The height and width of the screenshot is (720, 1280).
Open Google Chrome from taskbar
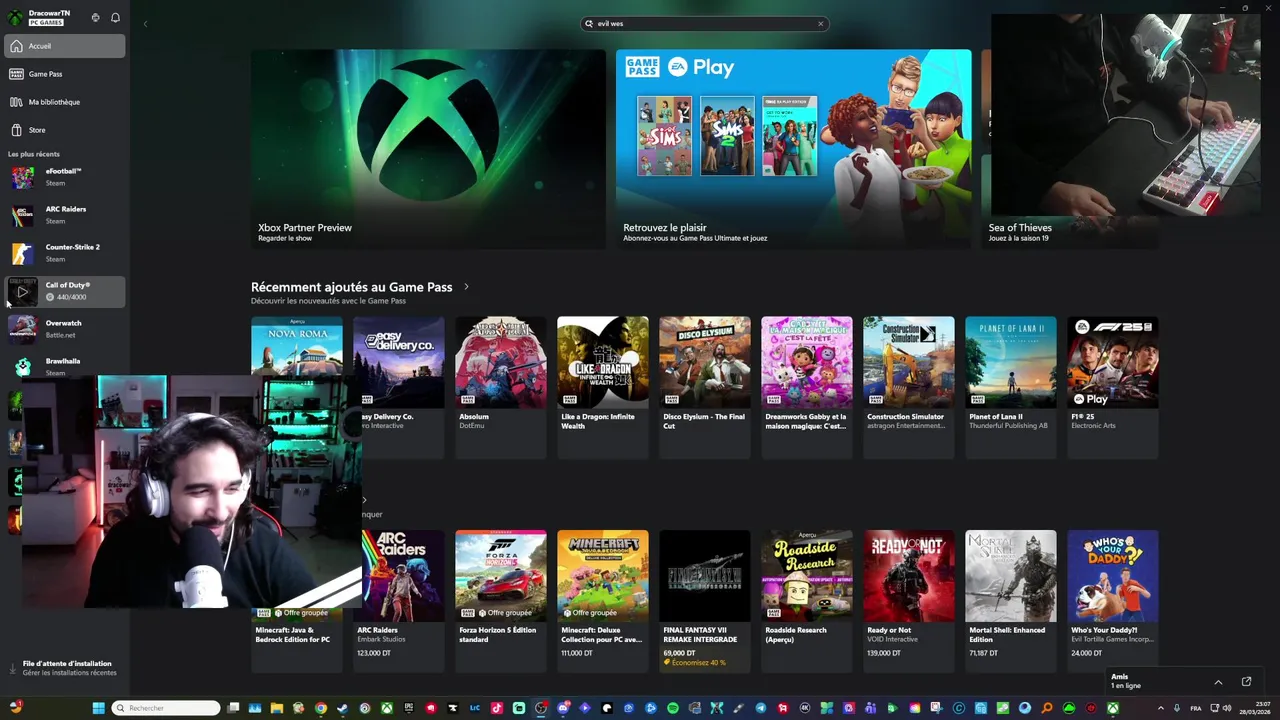pos(320,708)
